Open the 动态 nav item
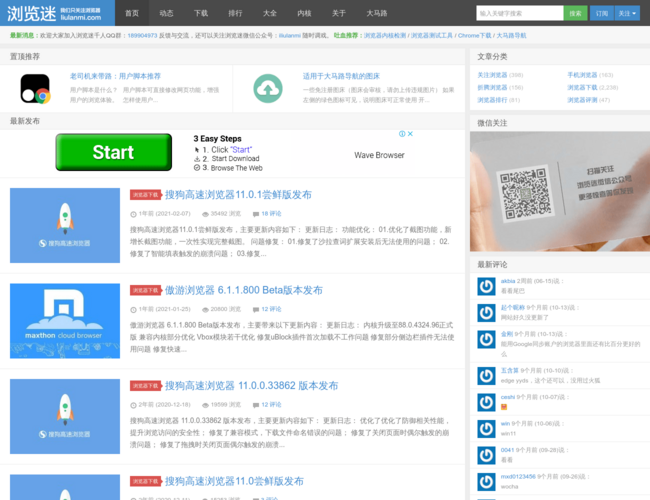Viewport: 650px width, 500px height. coord(166,13)
